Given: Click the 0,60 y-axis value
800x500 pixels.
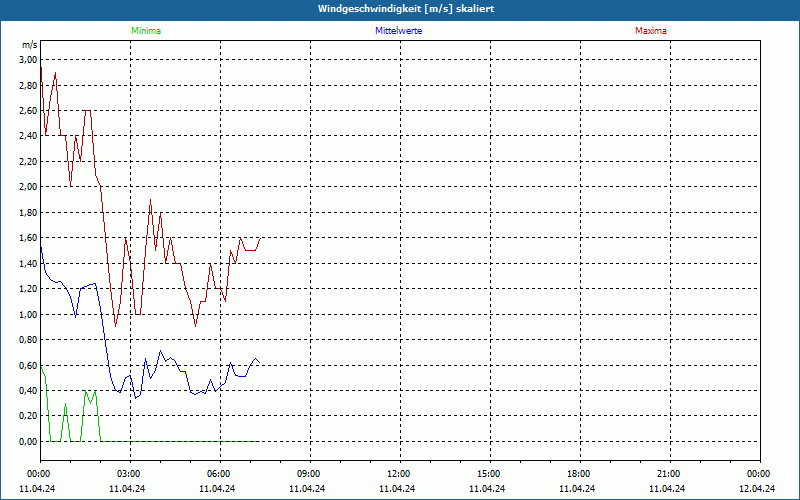Looking at the screenshot, I should click(x=28, y=365).
